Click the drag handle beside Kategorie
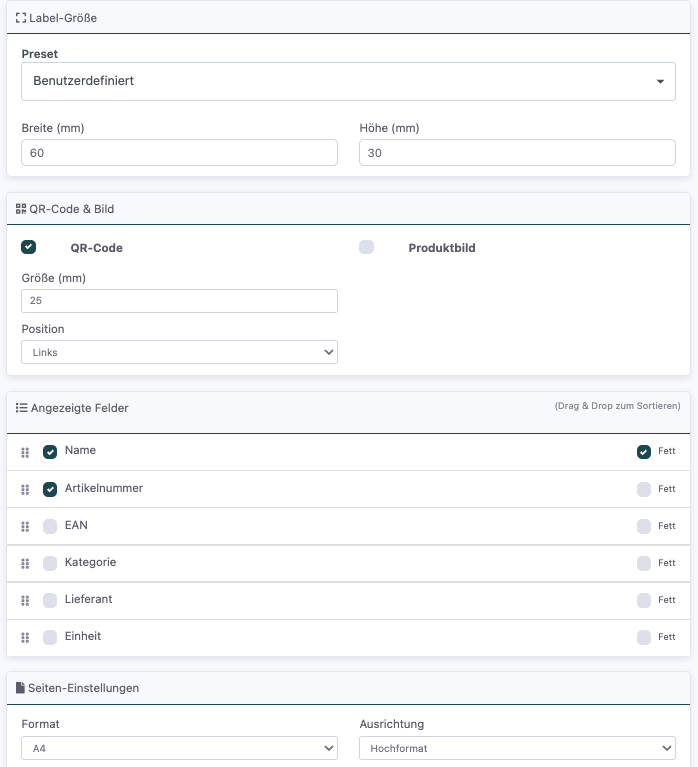The image size is (698, 767). coord(25,564)
